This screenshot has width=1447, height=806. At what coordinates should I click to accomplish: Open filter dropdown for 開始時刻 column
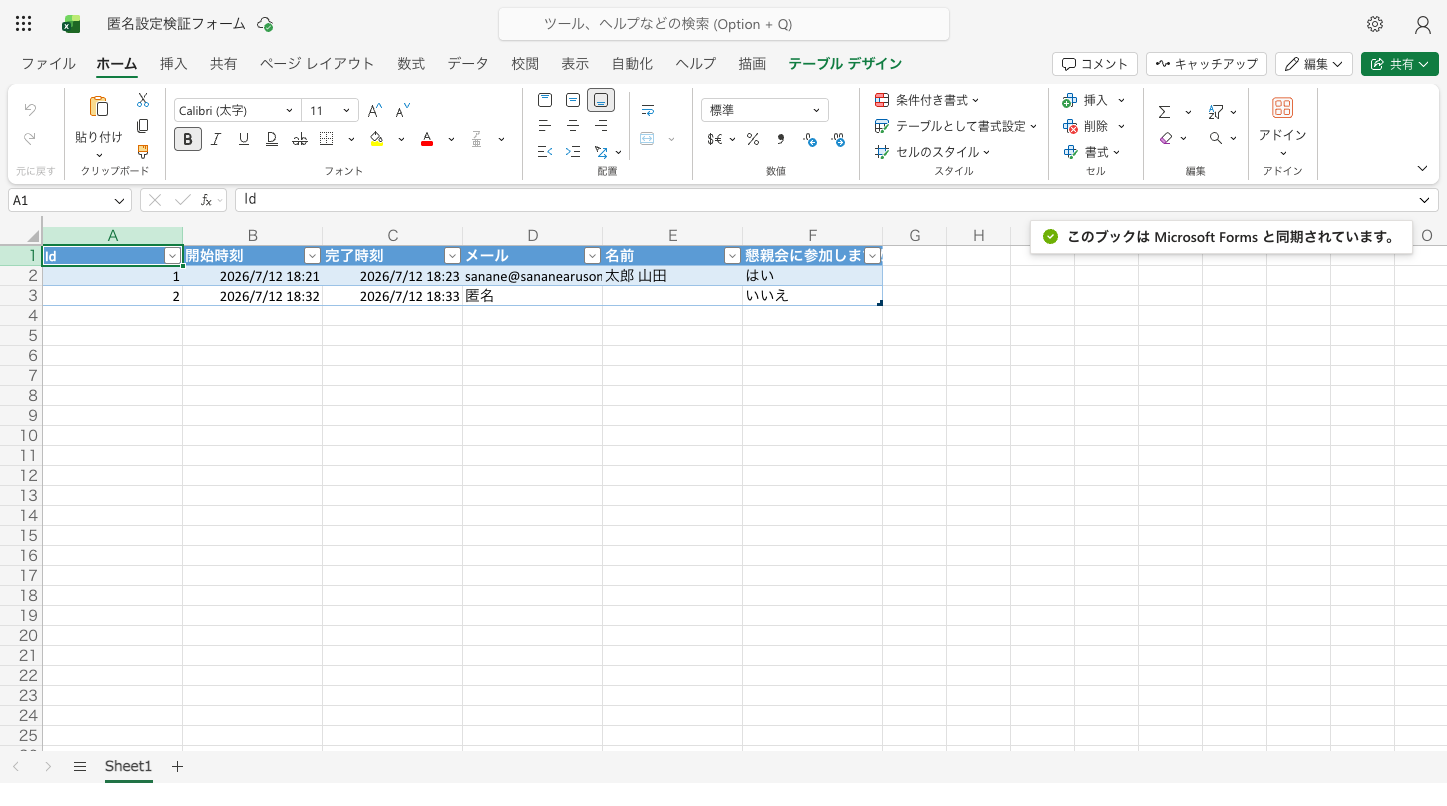click(x=312, y=256)
